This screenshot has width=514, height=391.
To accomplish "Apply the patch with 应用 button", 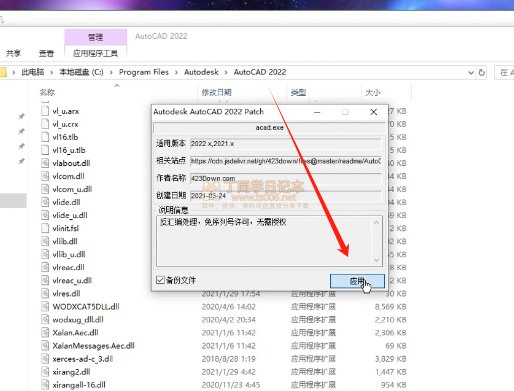I will pyautogui.click(x=357, y=281).
